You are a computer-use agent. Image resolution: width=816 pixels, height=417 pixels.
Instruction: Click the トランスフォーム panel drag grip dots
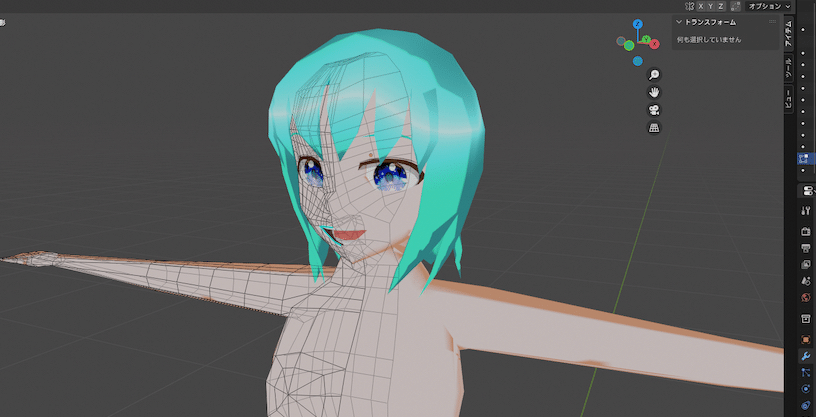772,22
